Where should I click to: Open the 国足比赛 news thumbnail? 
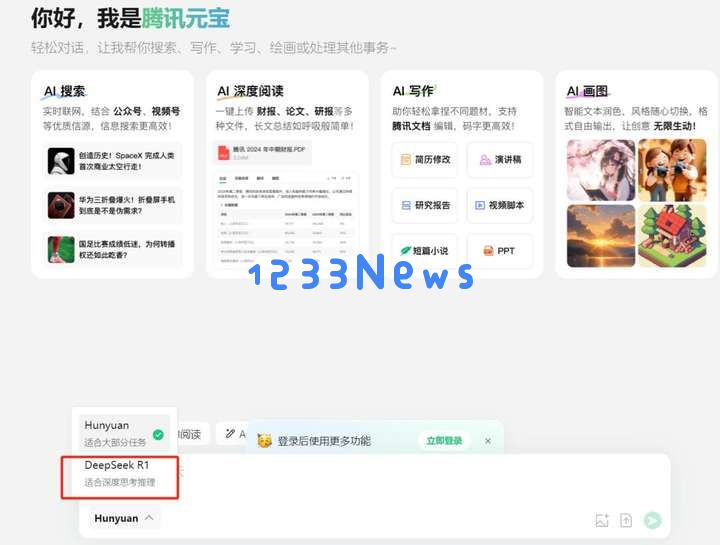[x=61, y=249]
